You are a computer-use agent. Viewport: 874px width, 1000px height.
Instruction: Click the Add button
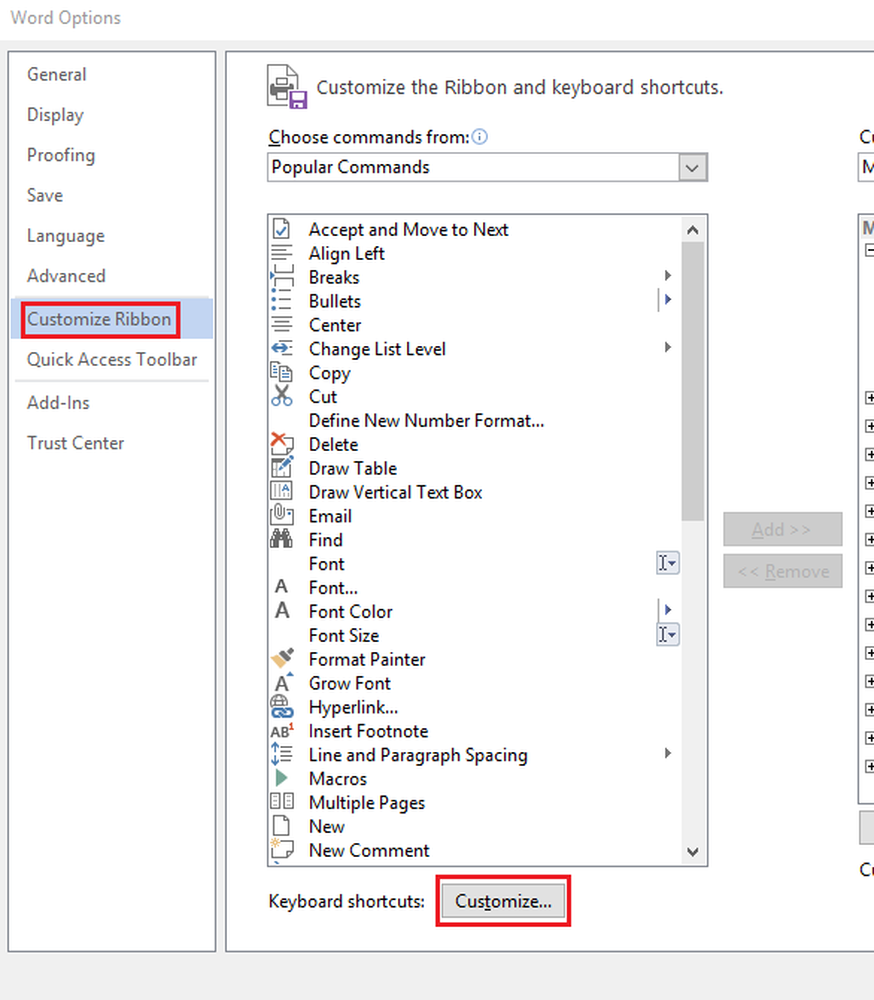(x=782, y=529)
